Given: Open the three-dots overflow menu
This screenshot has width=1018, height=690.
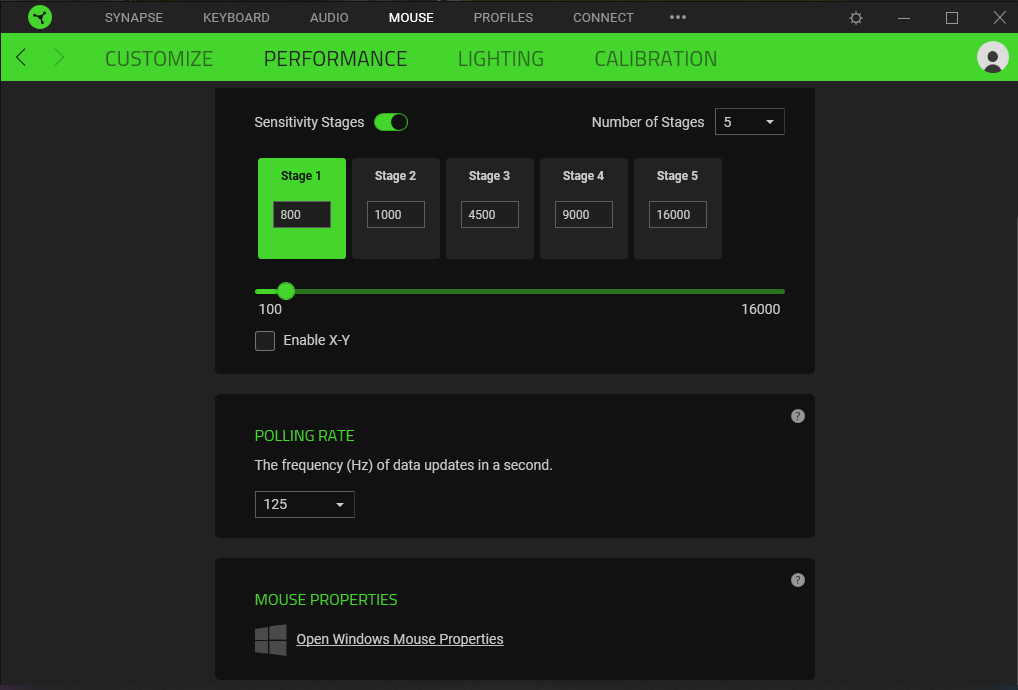Looking at the screenshot, I should click(678, 18).
